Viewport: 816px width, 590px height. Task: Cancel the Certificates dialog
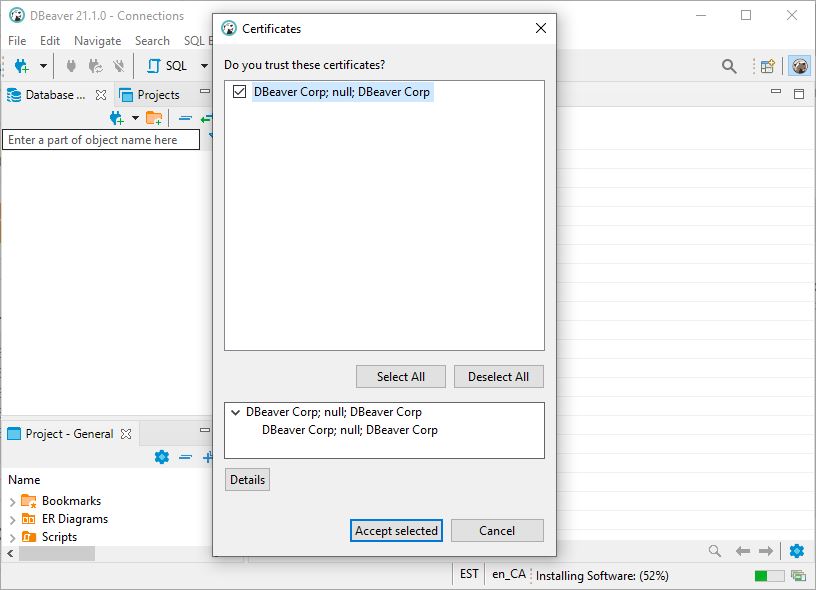[x=497, y=531]
